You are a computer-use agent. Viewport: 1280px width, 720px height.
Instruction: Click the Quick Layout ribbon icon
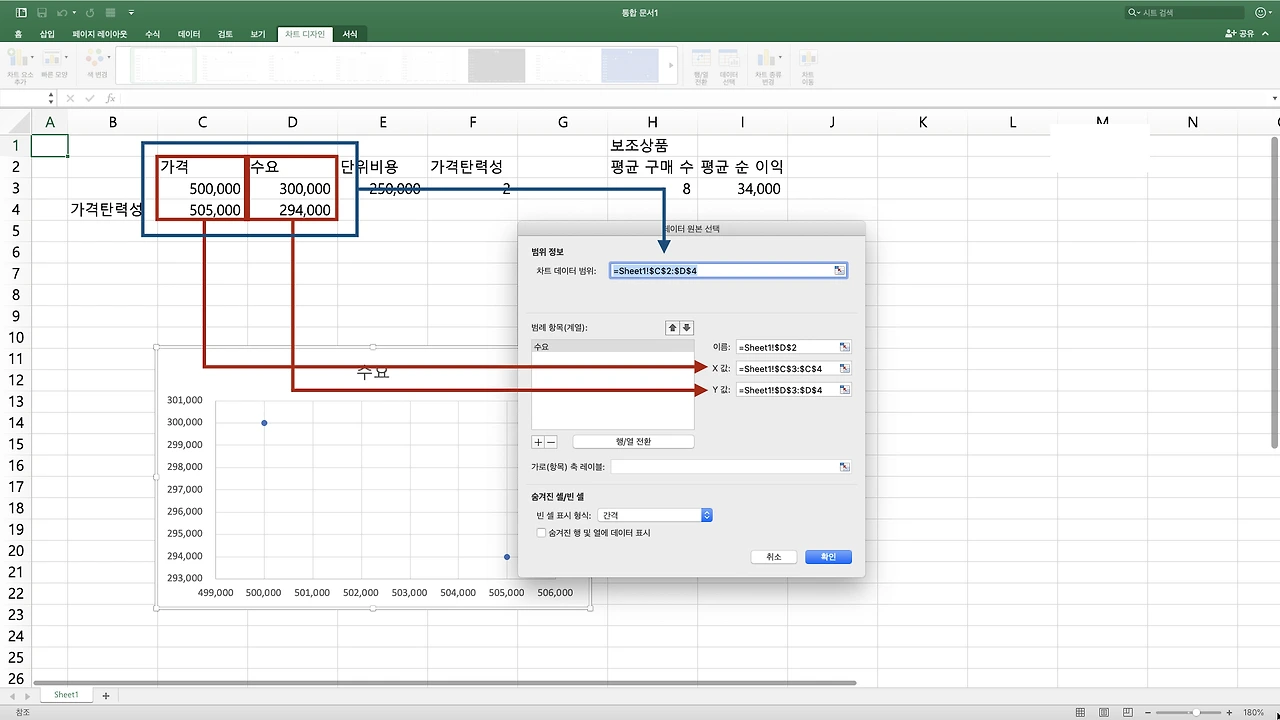(54, 65)
